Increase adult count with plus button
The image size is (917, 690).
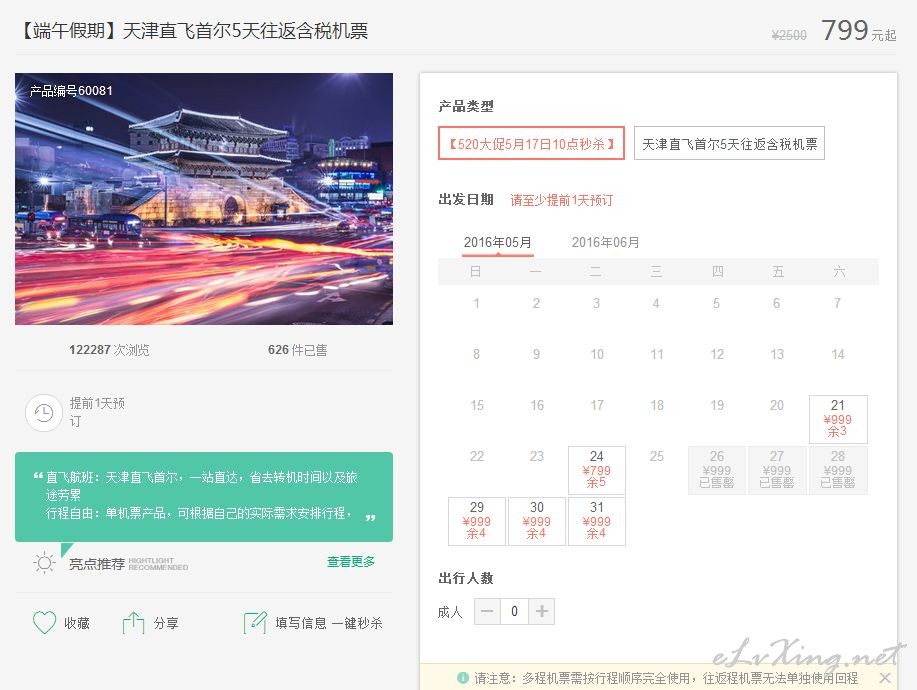542,612
